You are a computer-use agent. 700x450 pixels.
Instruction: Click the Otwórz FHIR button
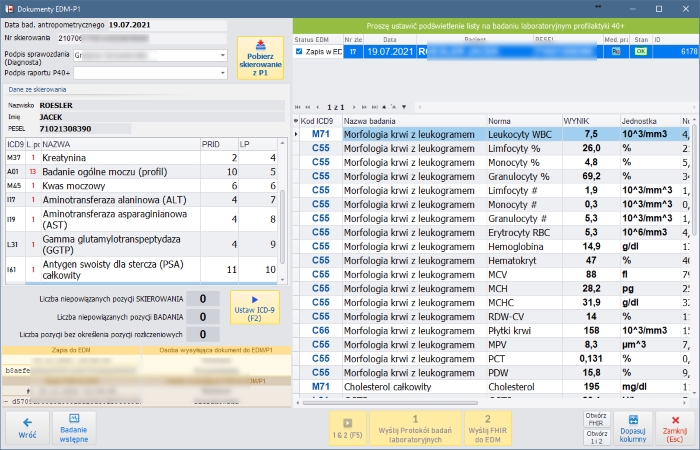coord(596,420)
